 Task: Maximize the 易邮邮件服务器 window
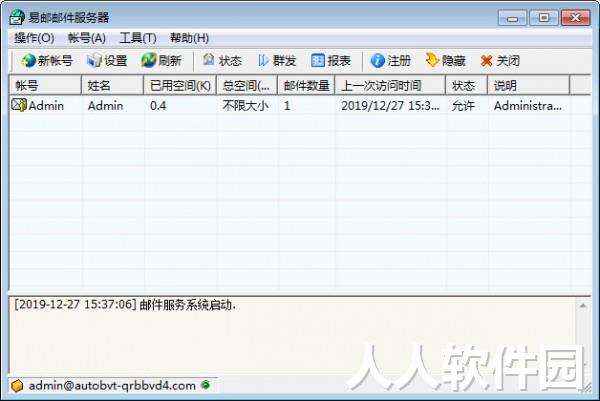click(543, 18)
